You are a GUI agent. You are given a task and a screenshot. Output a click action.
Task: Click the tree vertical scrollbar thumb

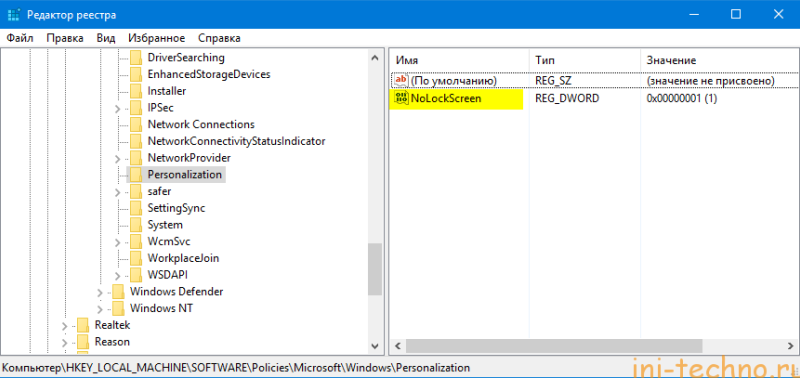375,268
